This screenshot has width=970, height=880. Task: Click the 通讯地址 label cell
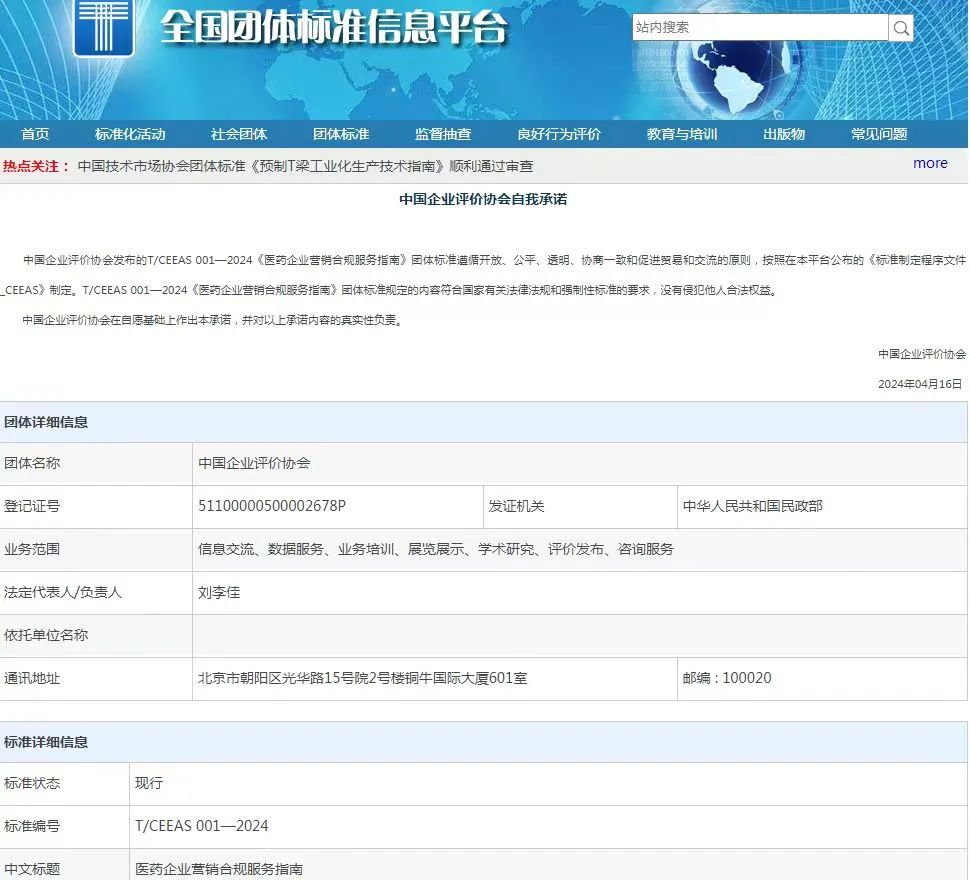click(96, 678)
